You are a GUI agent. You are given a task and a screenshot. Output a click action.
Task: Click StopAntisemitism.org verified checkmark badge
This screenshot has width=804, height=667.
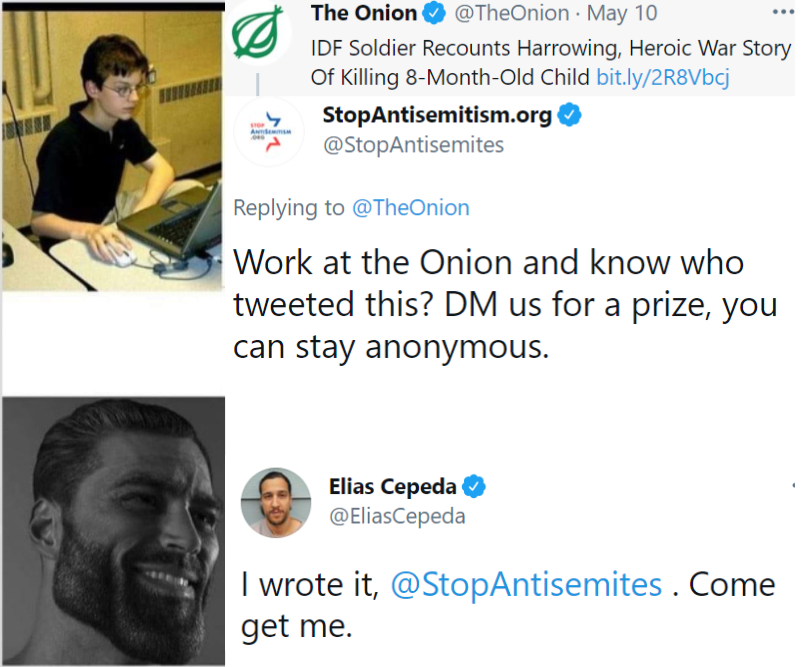[569, 114]
